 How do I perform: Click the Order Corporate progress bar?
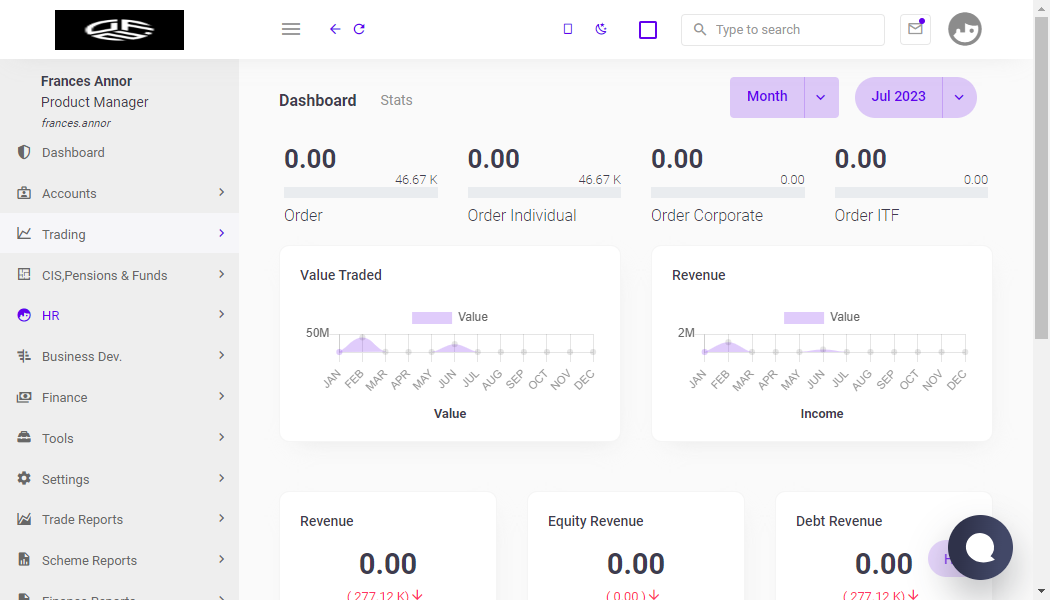728,193
